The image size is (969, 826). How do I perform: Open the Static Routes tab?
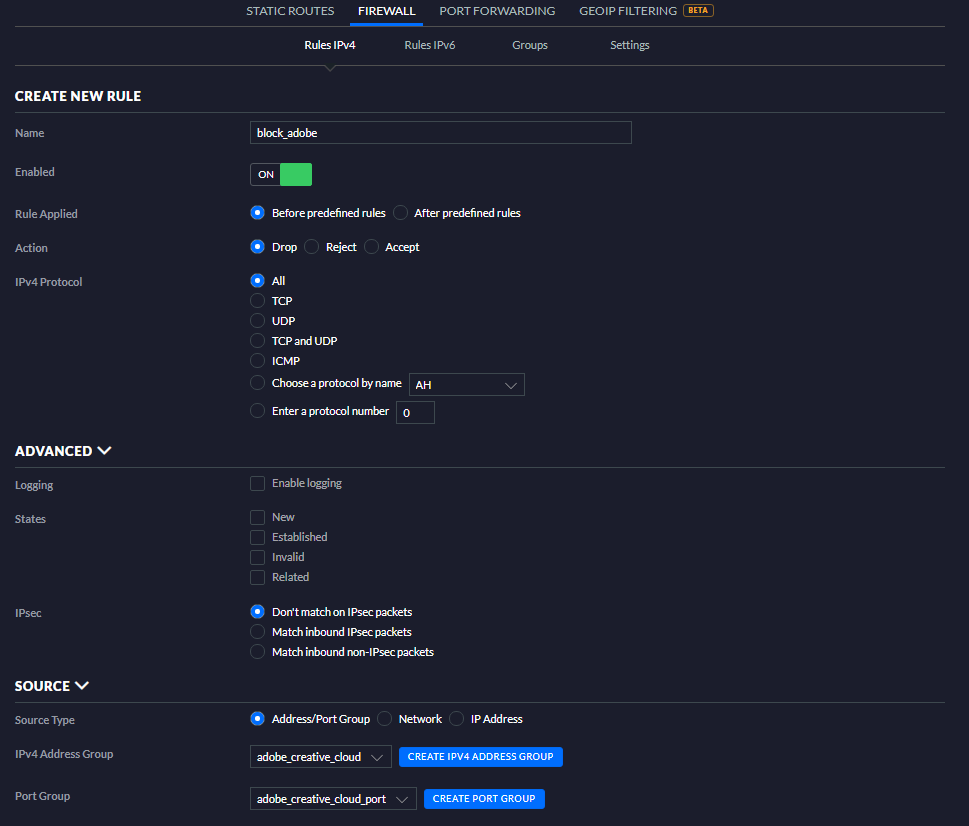coord(289,11)
